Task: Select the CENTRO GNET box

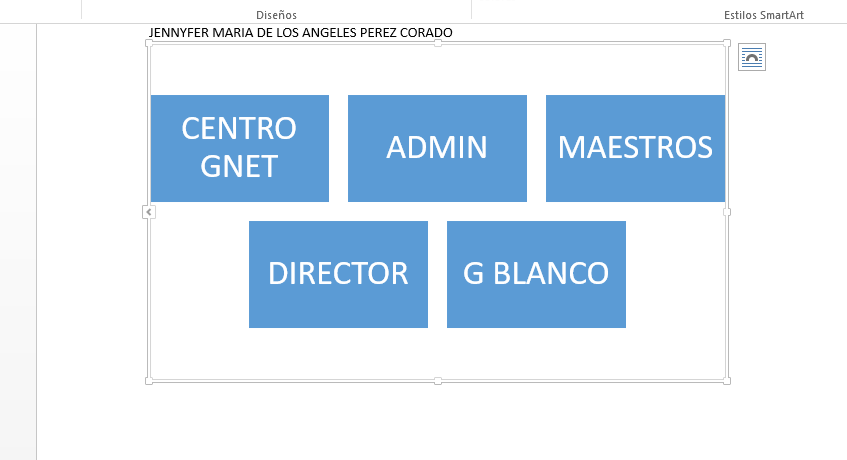Action: pos(240,148)
